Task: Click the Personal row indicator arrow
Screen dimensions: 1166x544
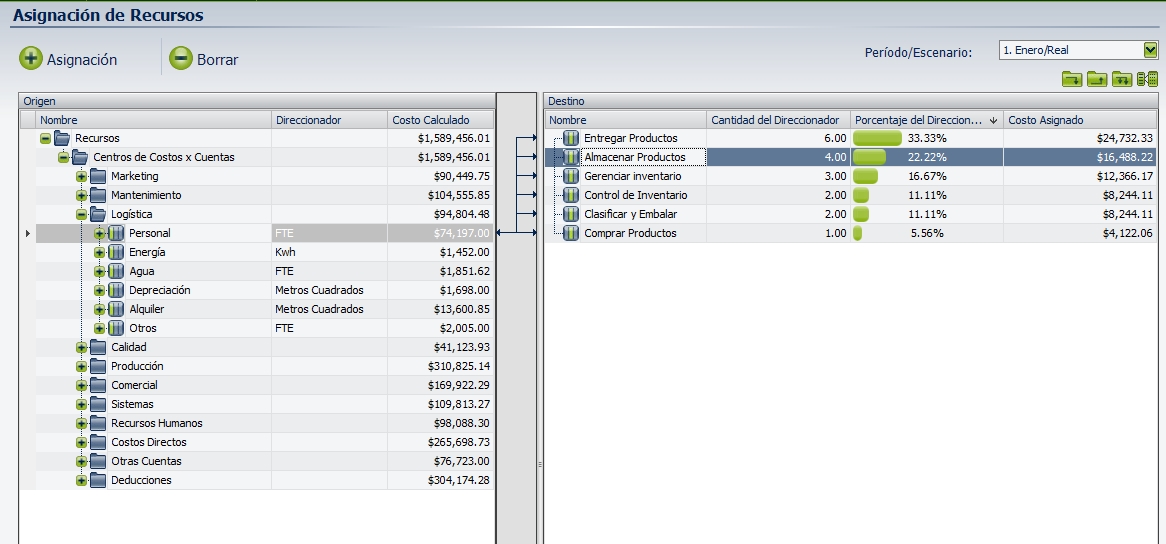Action: (x=28, y=233)
